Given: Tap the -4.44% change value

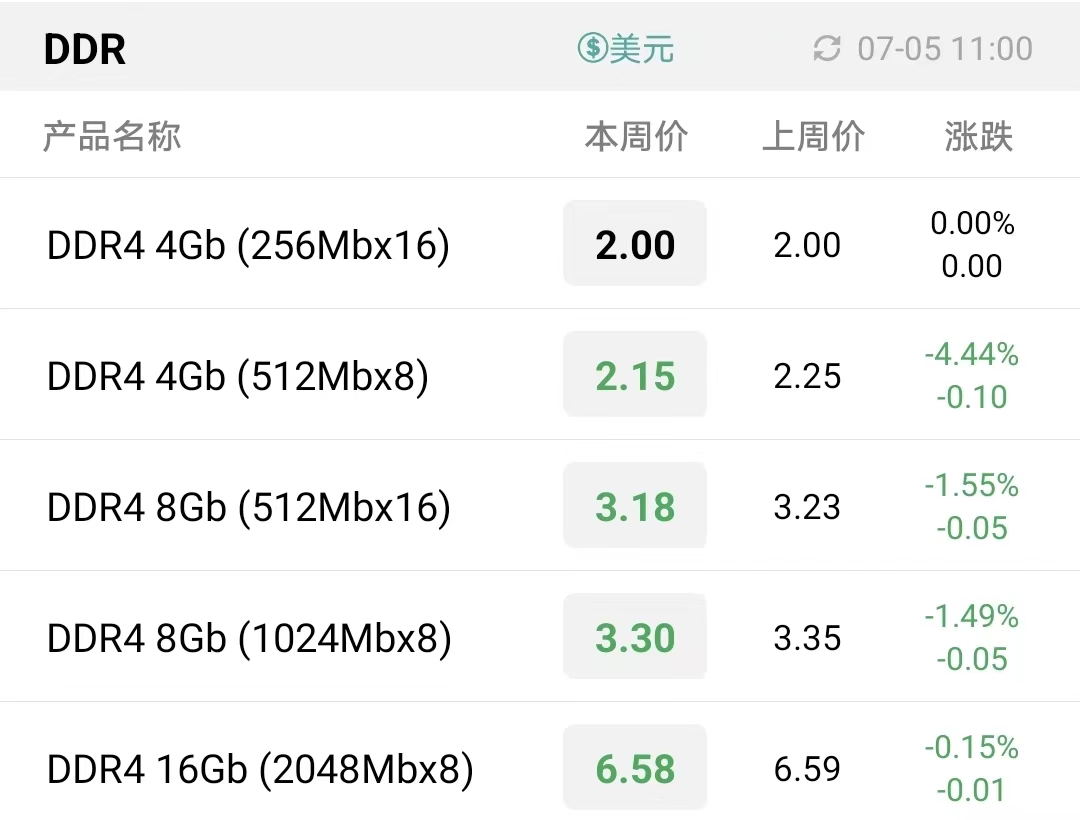Looking at the screenshot, I should coord(971,354).
